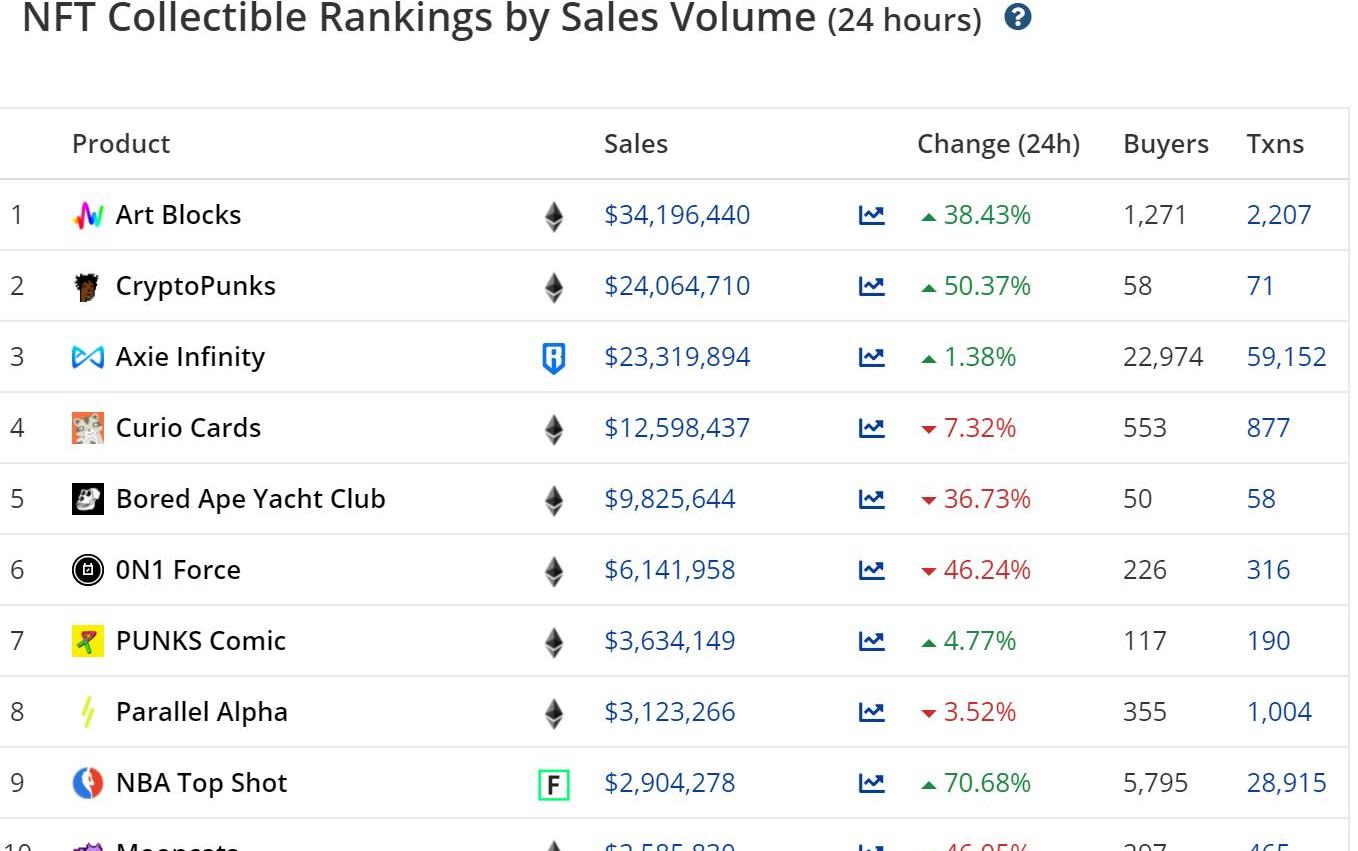Image resolution: width=1358 pixels, height=851 pixels.
Task: Open Curio Cards sales chart icon
Action: [872, 428]
